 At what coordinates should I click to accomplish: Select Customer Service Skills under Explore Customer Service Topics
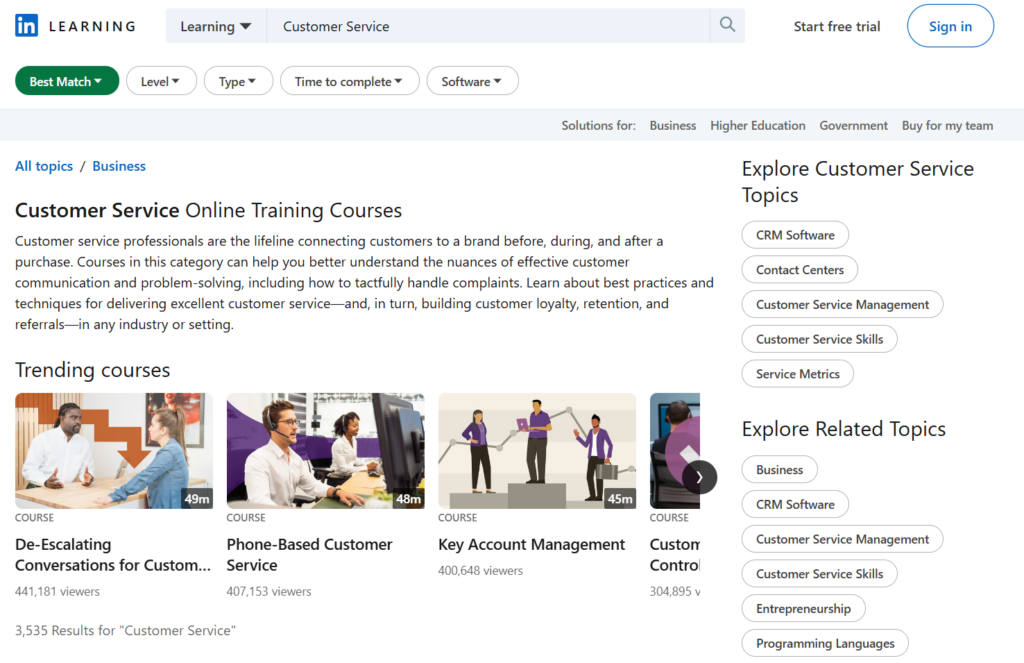click(820, 339)
